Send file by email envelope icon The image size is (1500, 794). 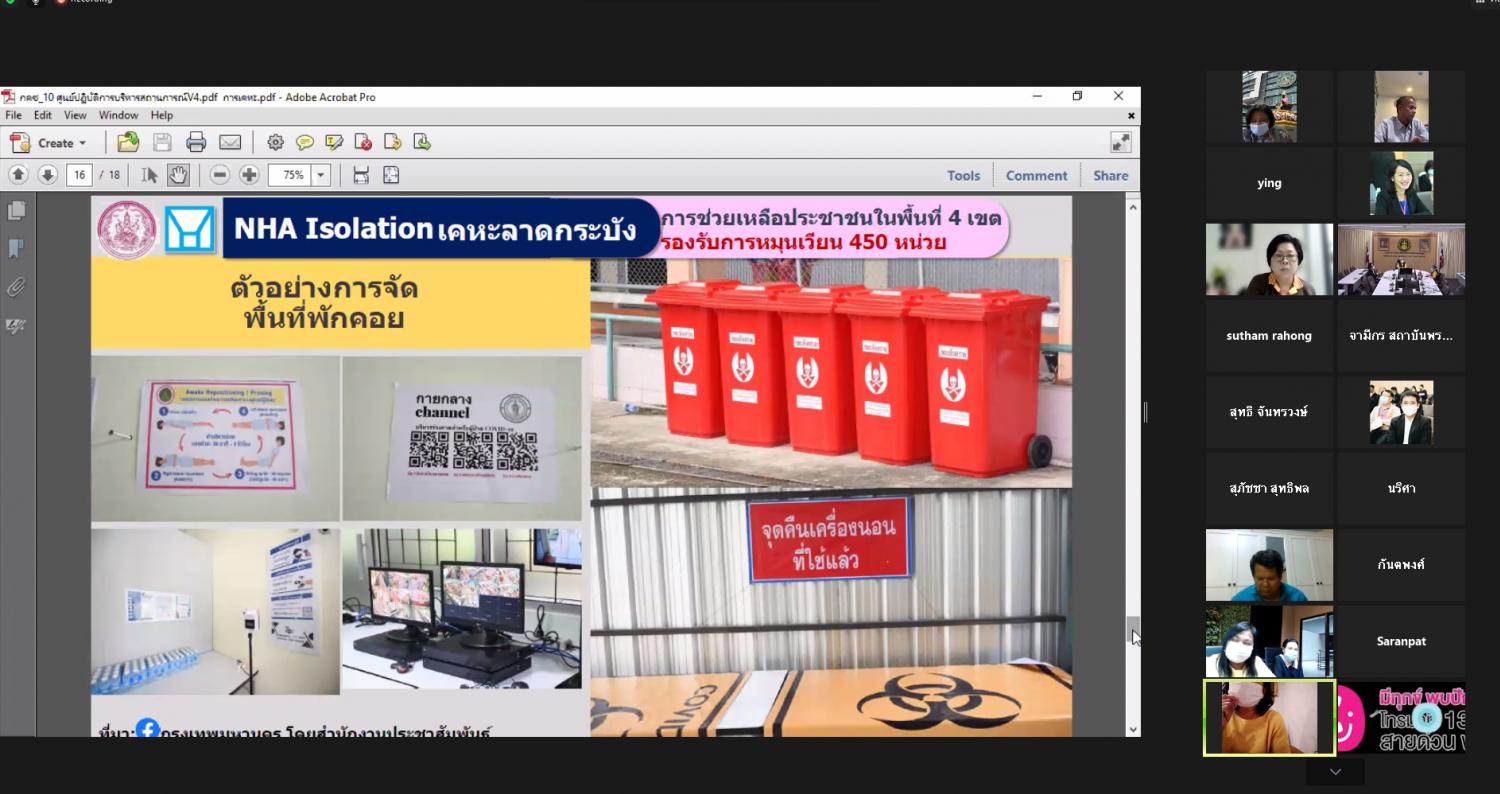point(230,143)
